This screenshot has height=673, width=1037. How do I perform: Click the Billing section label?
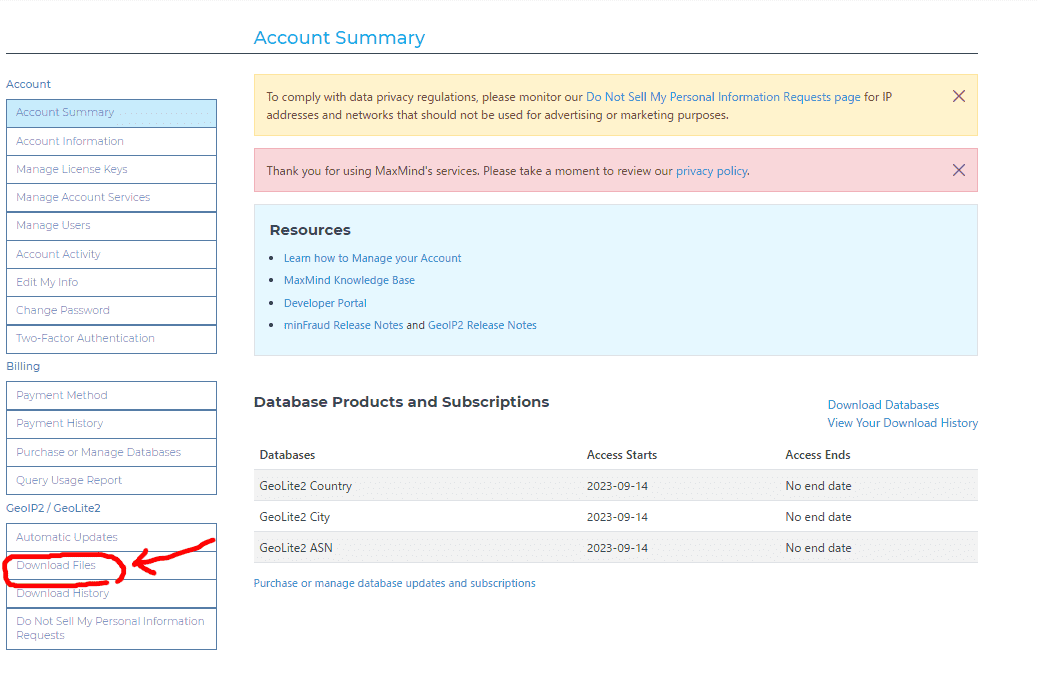(23, 366)
